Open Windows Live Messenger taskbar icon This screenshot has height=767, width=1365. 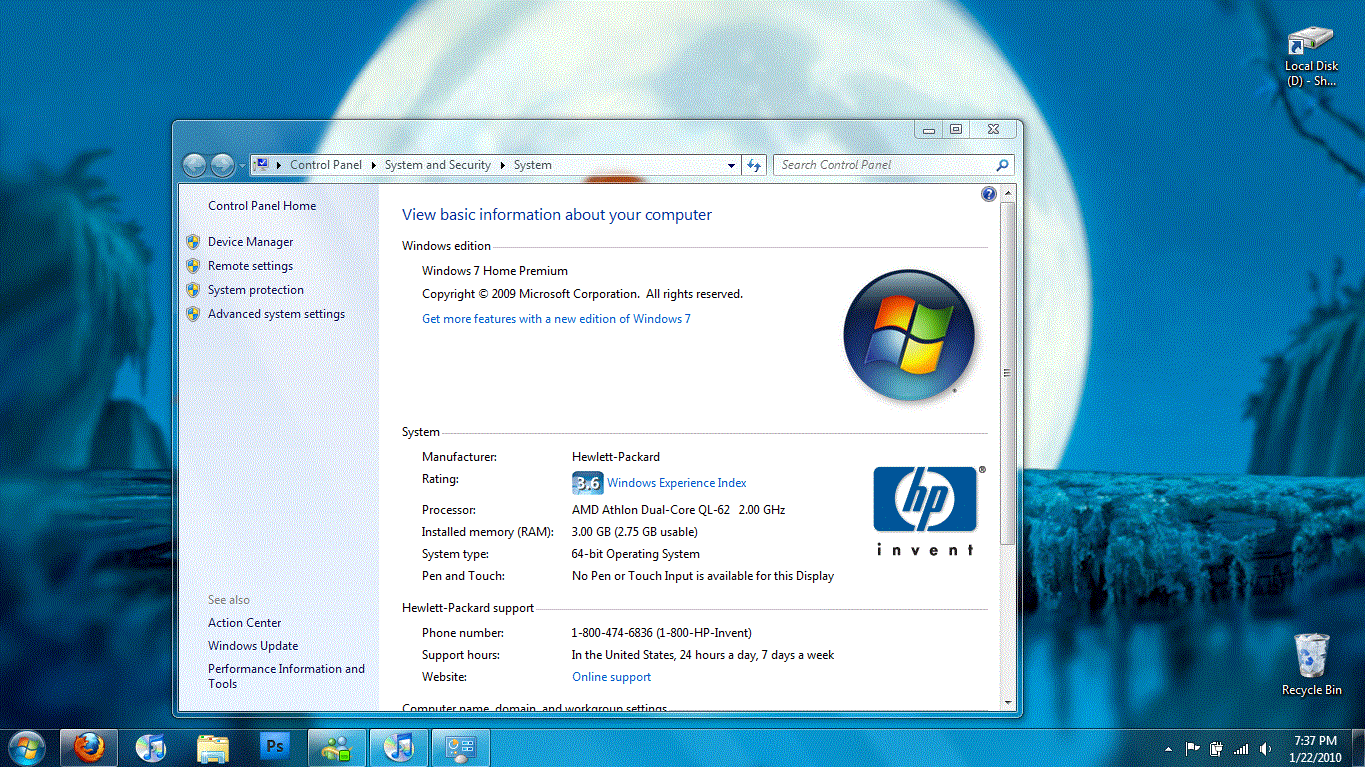tap(337, 746)
